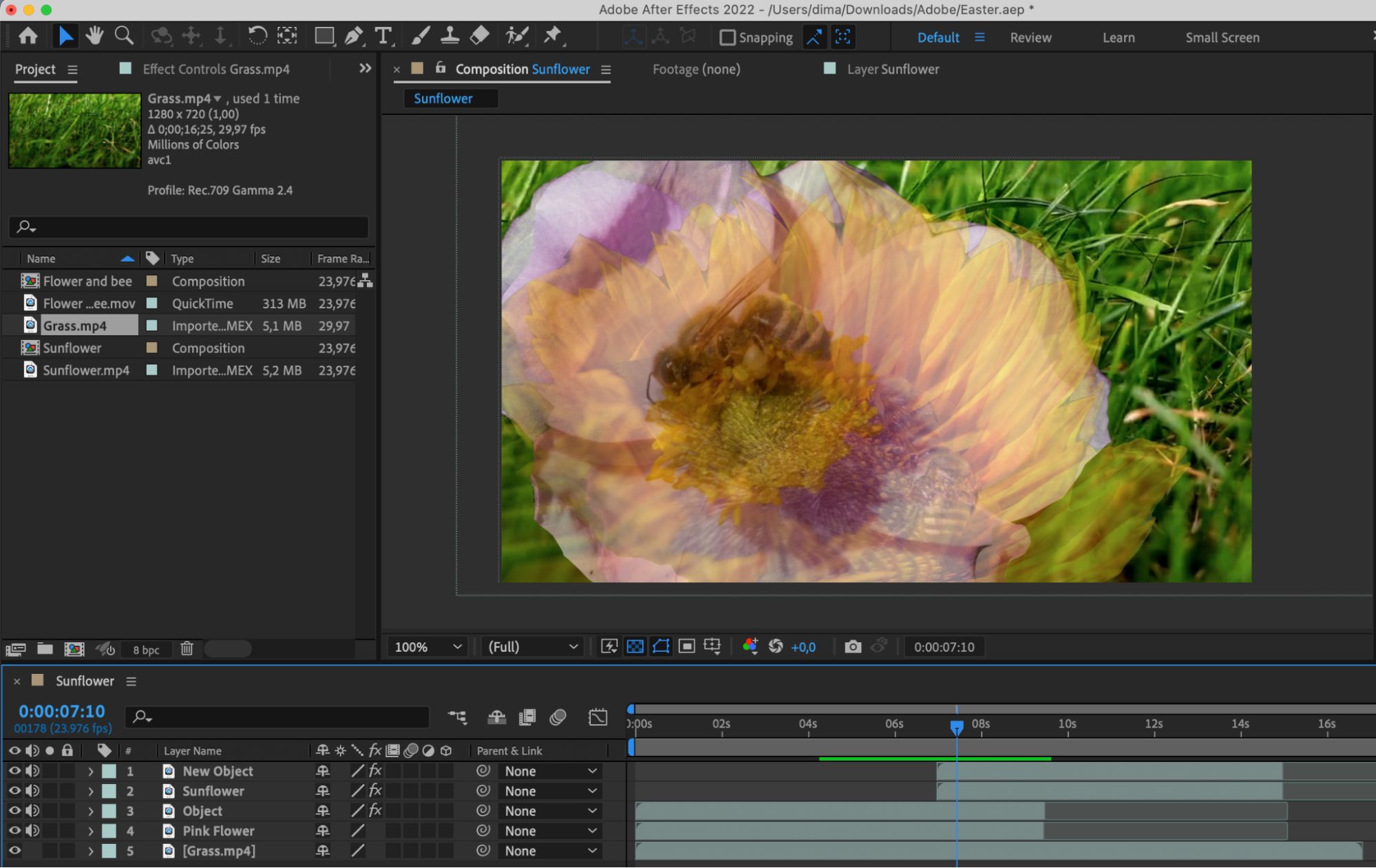Open the magnification 100% dropdown

(427, 647)
